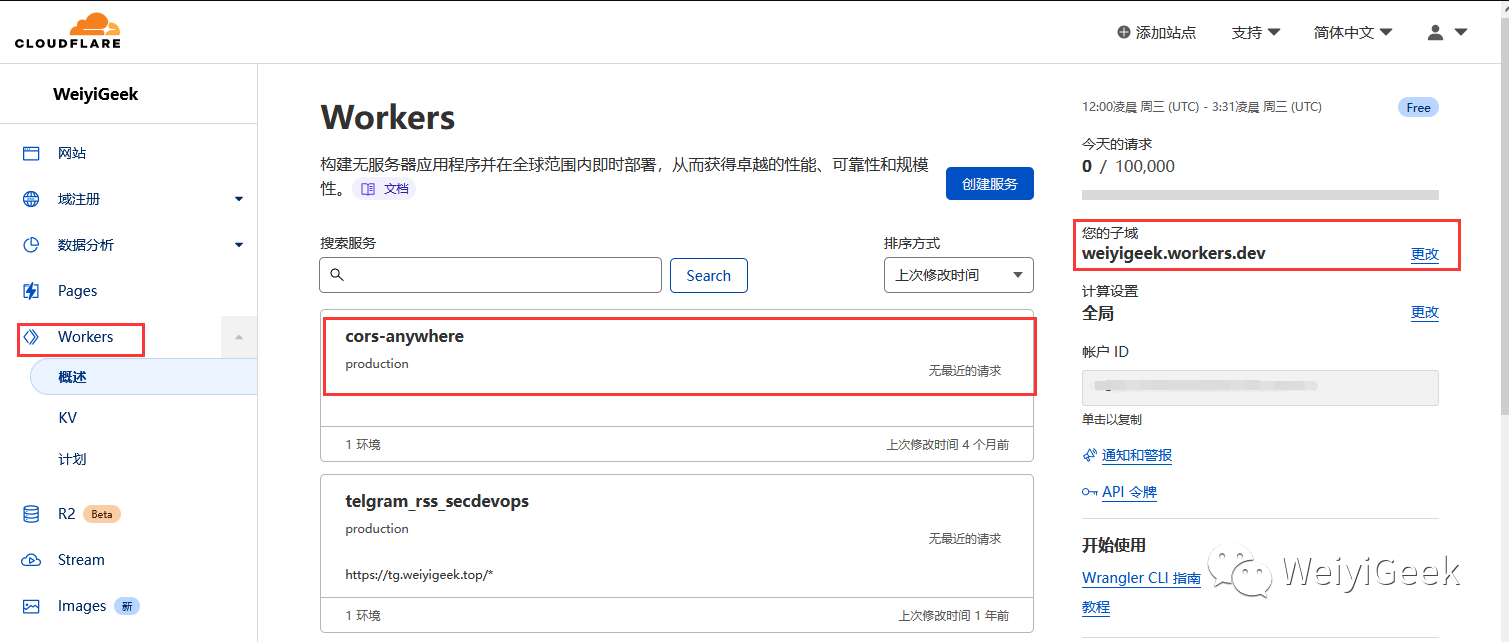Open R2 in the sidebar
This screenshot has width=1509, height=642.
click(66, 514)
